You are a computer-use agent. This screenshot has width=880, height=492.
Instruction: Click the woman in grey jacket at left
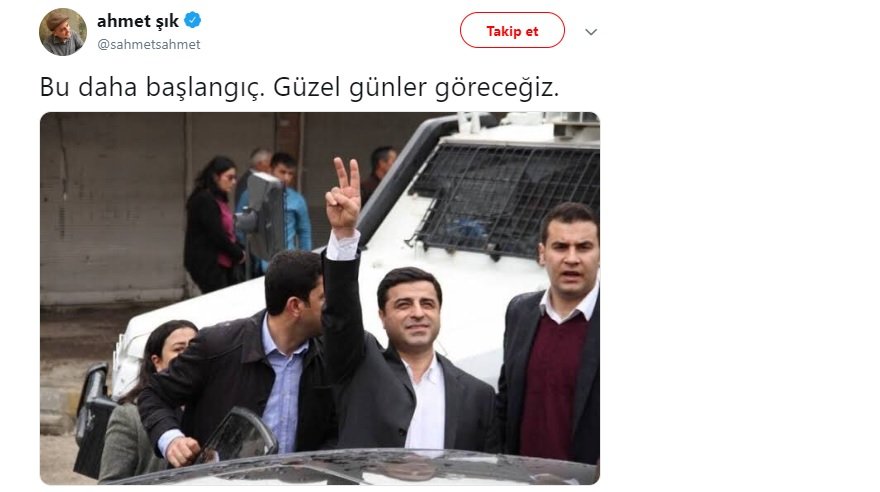click(140, 404)
